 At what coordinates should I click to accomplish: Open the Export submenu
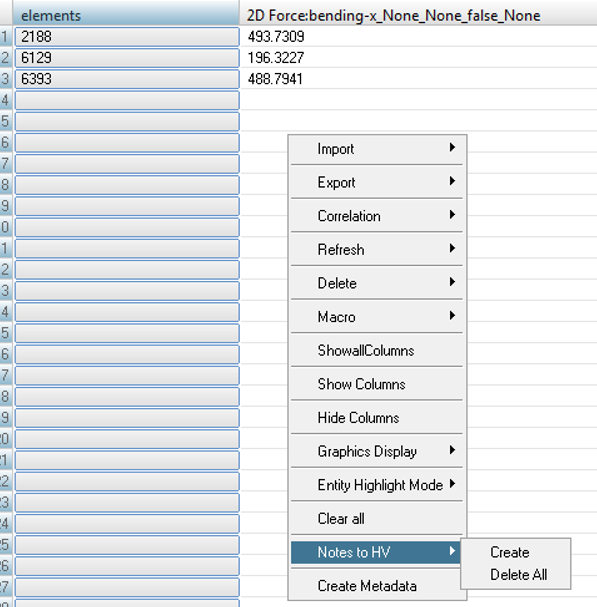point(377,182)
